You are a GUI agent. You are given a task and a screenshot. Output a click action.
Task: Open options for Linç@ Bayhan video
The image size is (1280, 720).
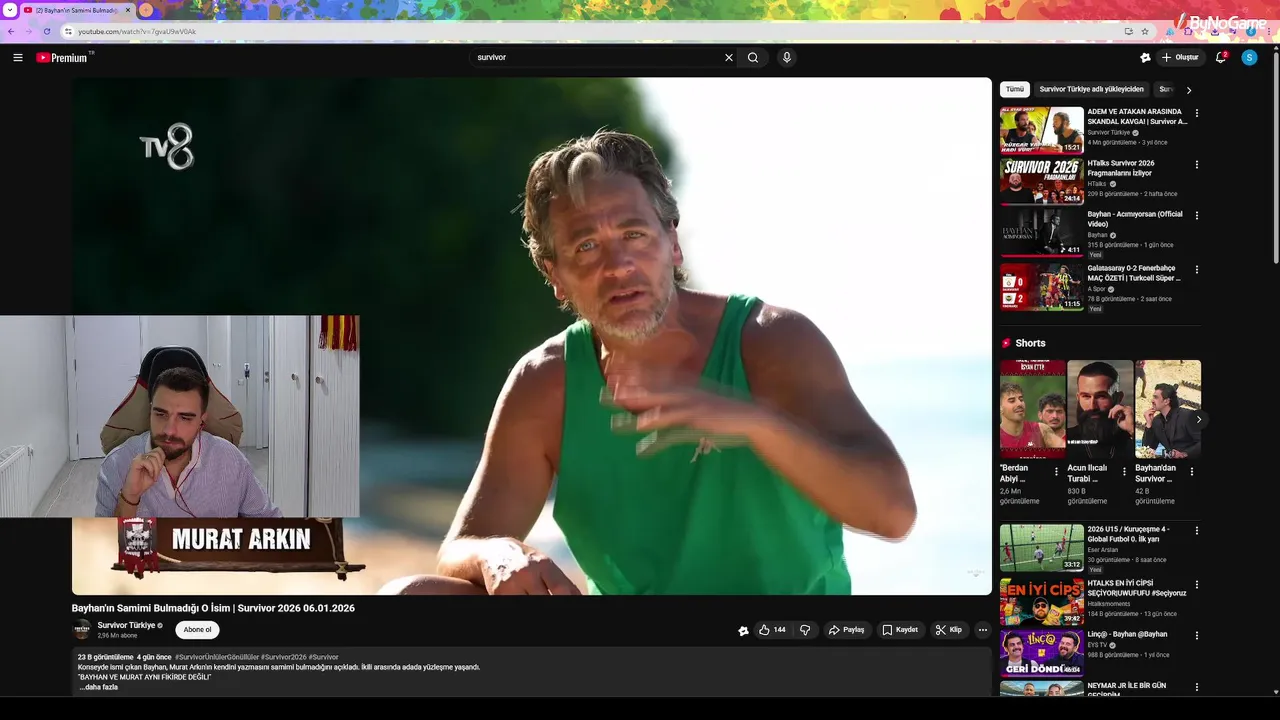pyautogui.click(x=1197, y=635)
